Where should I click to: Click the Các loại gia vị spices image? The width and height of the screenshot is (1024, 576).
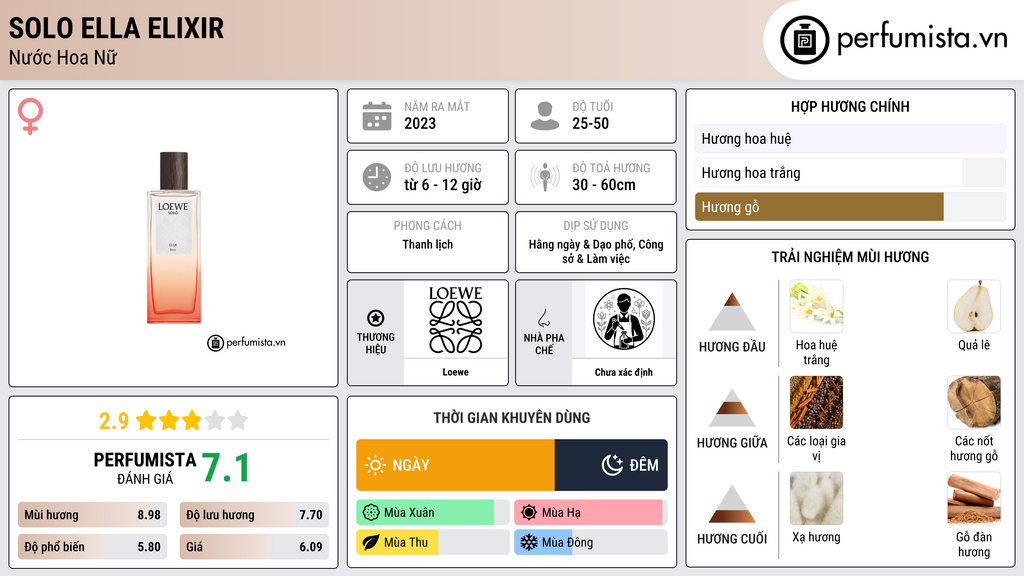(816, 403)
